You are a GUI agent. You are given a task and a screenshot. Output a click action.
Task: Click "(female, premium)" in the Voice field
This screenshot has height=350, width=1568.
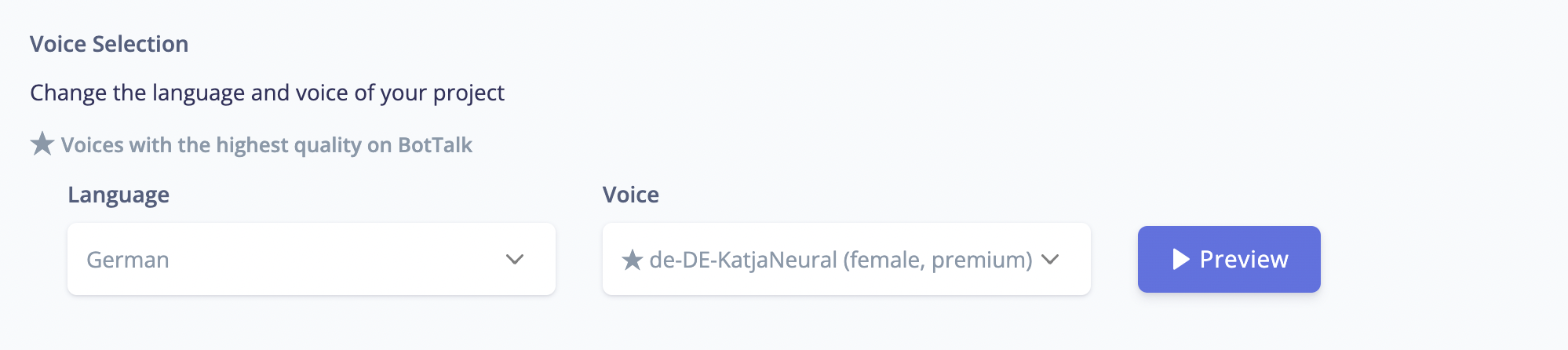tap(938, 260)
